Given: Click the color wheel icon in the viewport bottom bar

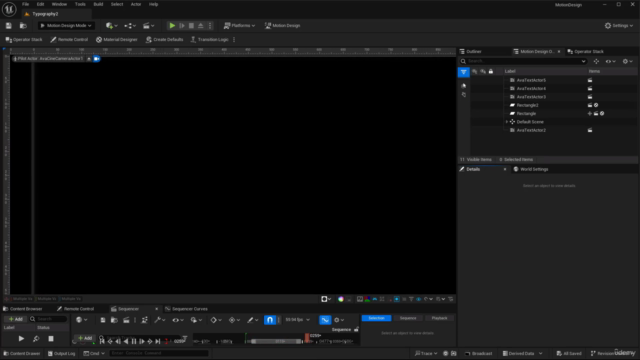Looking at the screenshot, I should 341,299.
